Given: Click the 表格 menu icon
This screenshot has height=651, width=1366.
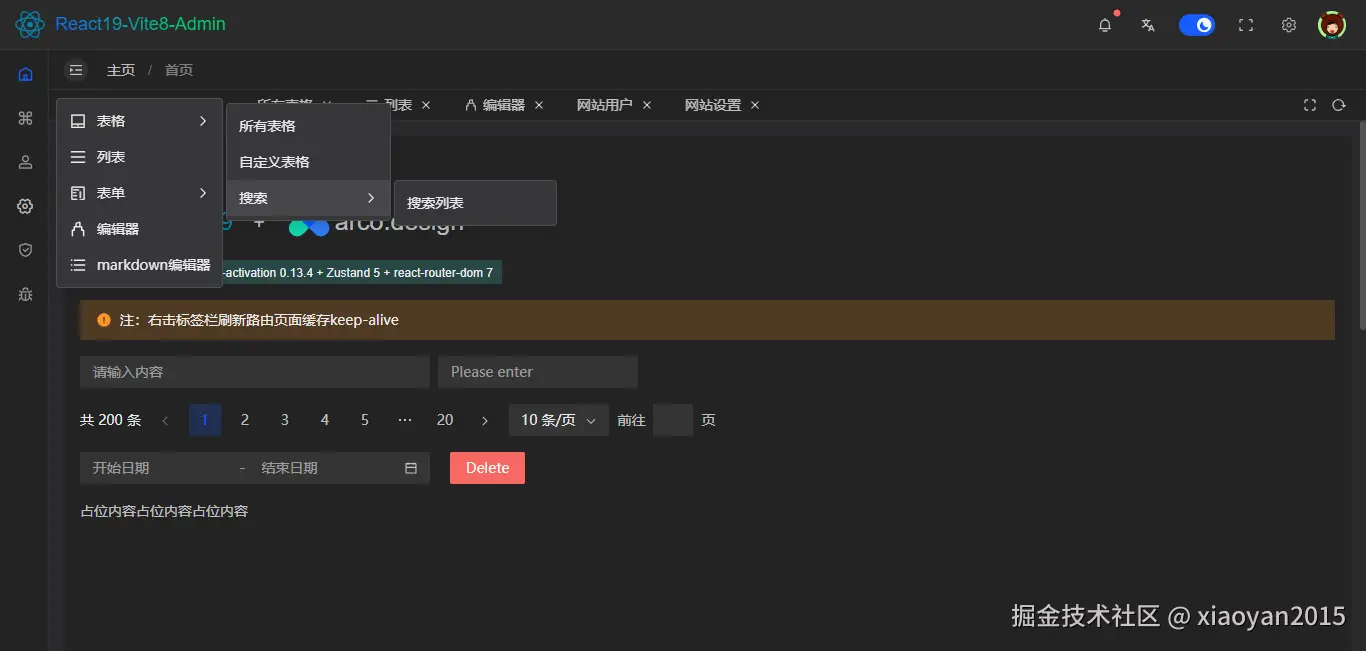Looking at the screenshot, I should pos(78,121).
